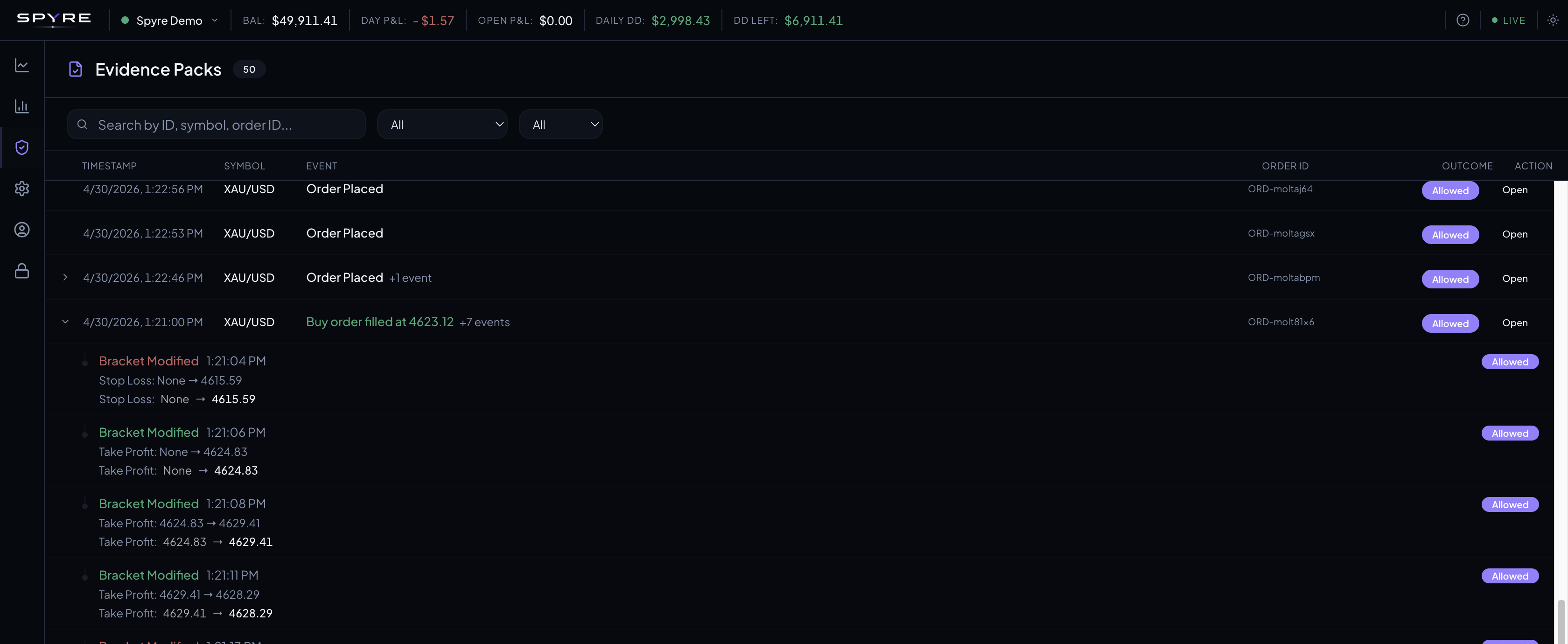Click the search magnifier icon
Viewport: 1568px width, 644px height.
click(82, 124)
